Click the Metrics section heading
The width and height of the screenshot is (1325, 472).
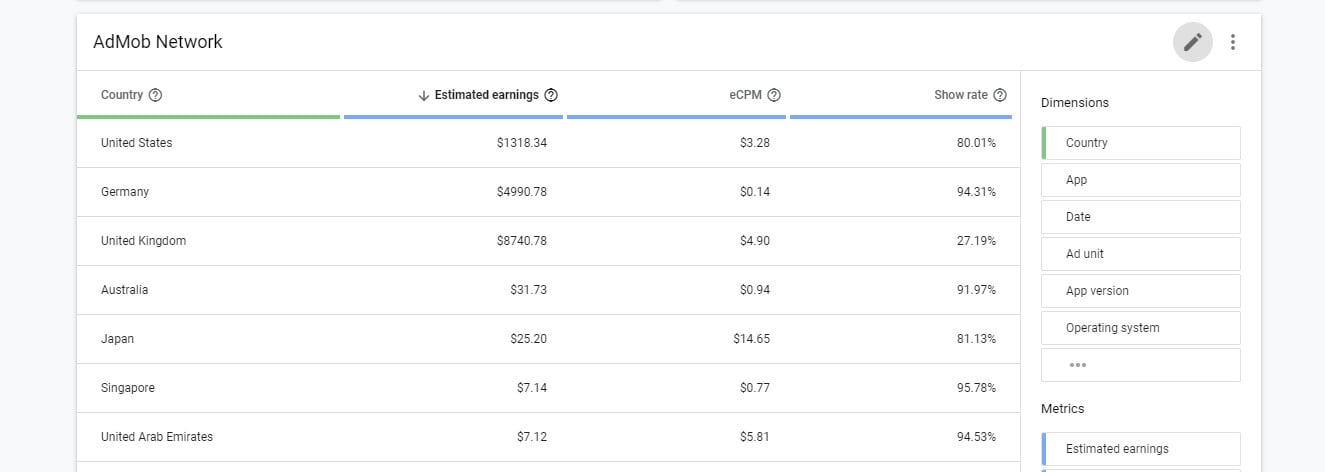click(x=1063, y=409)
